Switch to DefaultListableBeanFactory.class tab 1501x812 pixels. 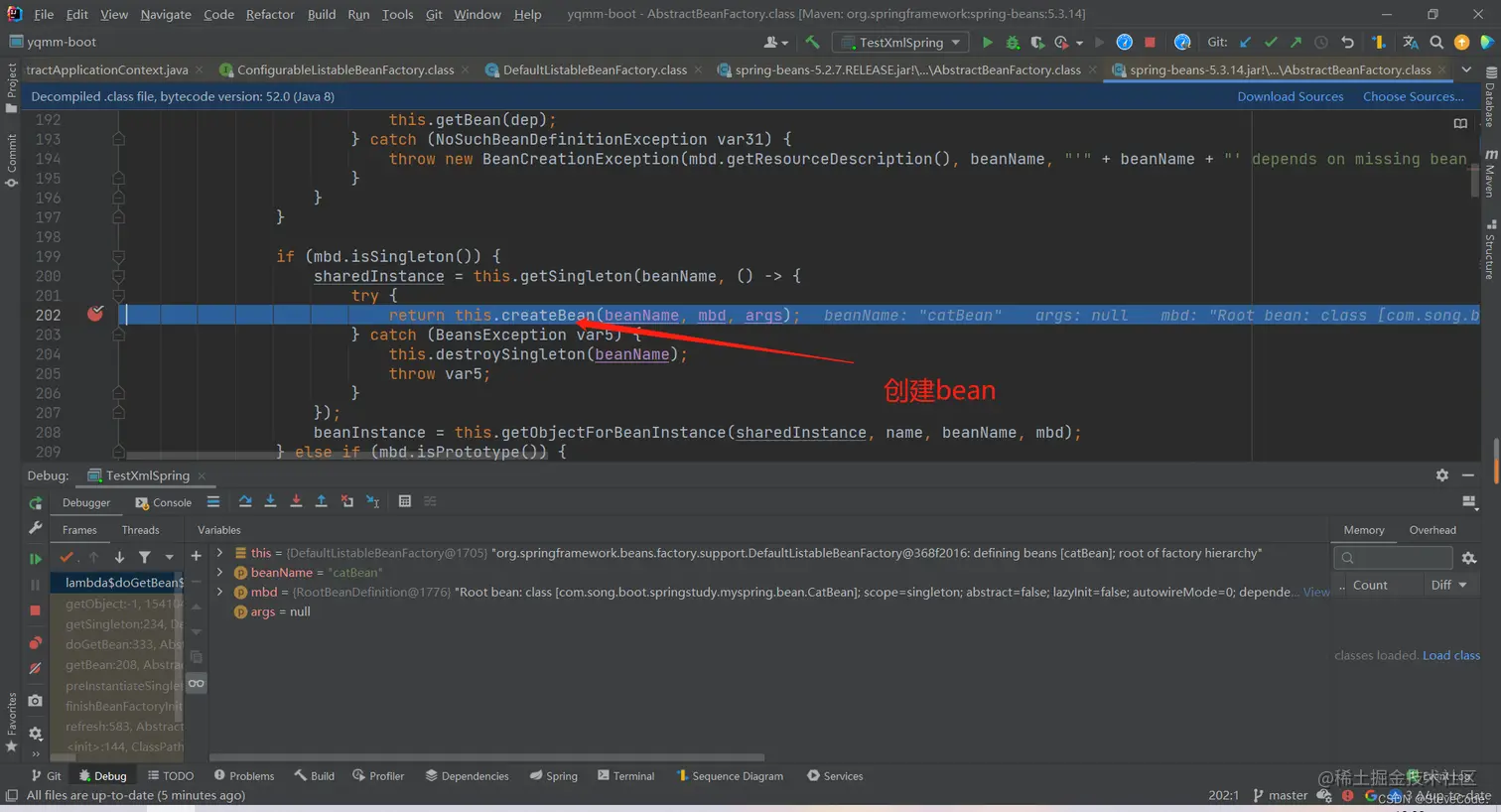click(x=594, y=69)
